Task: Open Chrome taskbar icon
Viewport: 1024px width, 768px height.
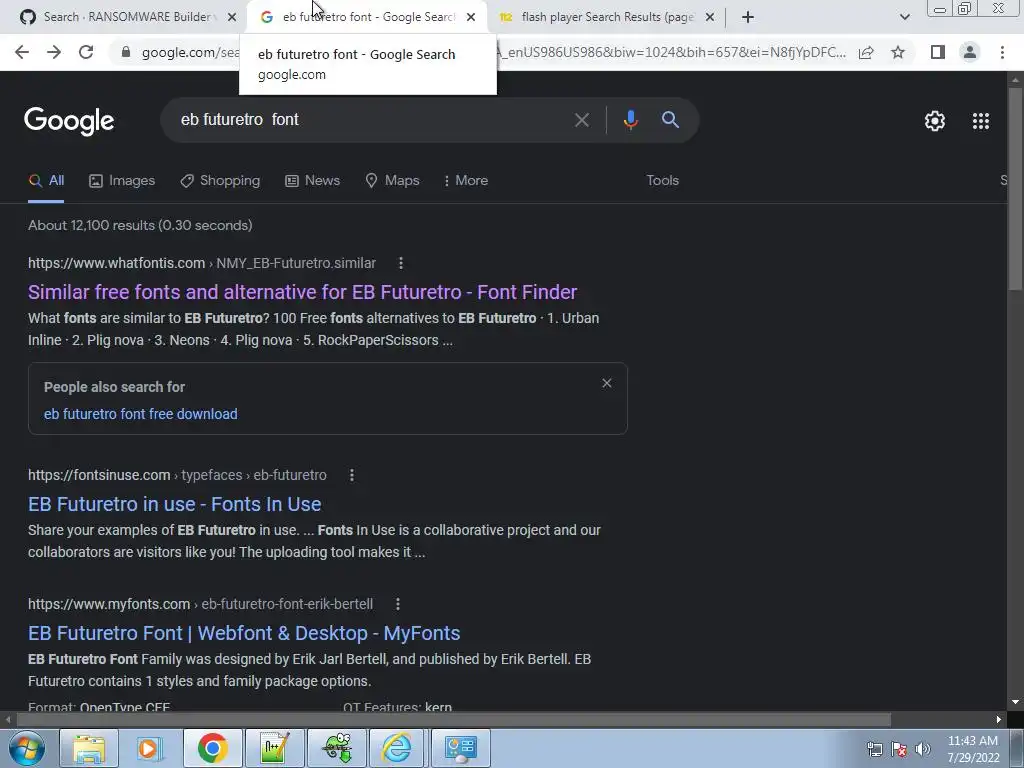Action: coord(212,748)
